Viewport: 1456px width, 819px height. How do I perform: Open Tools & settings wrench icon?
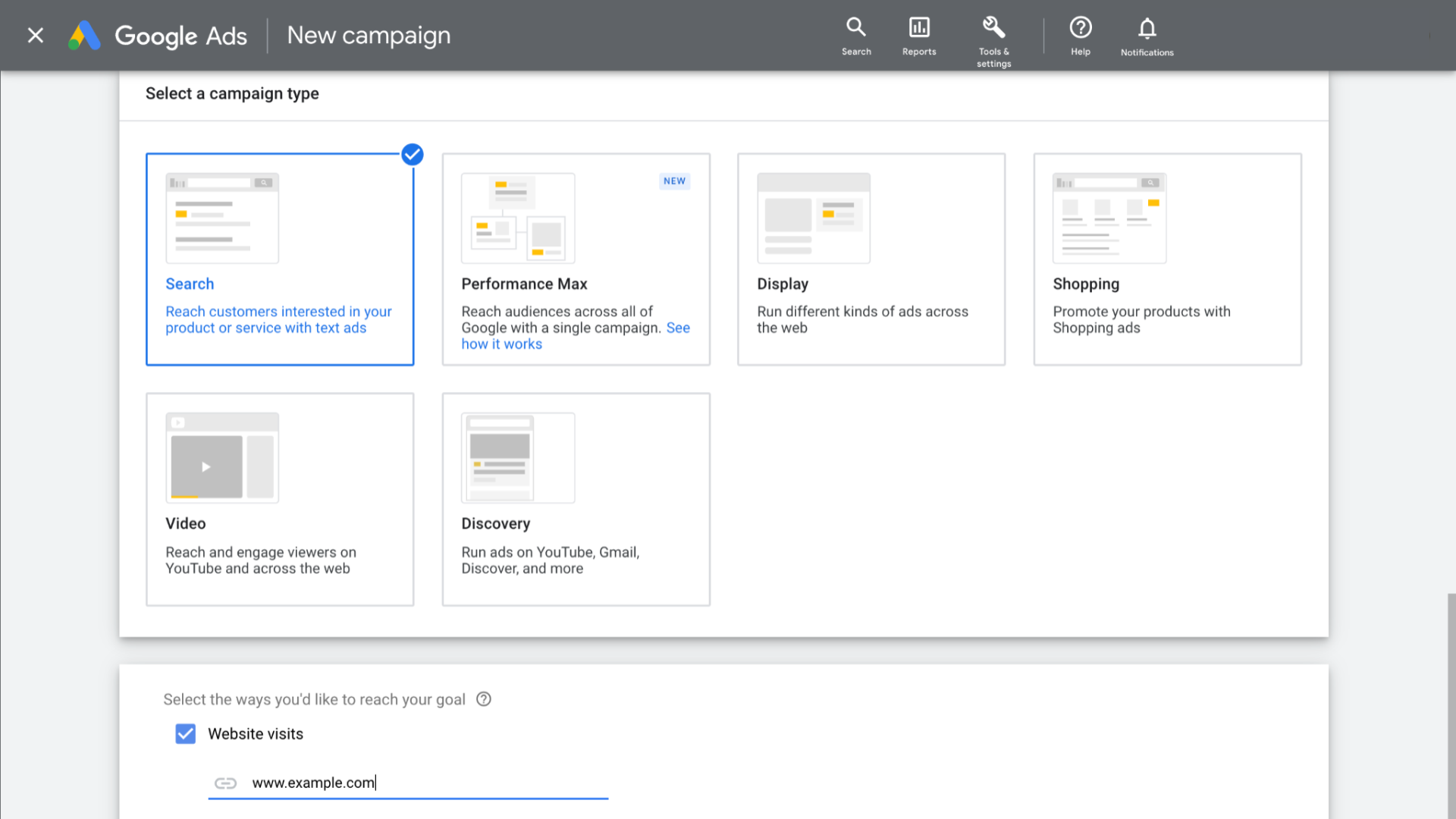click(993, 35)
